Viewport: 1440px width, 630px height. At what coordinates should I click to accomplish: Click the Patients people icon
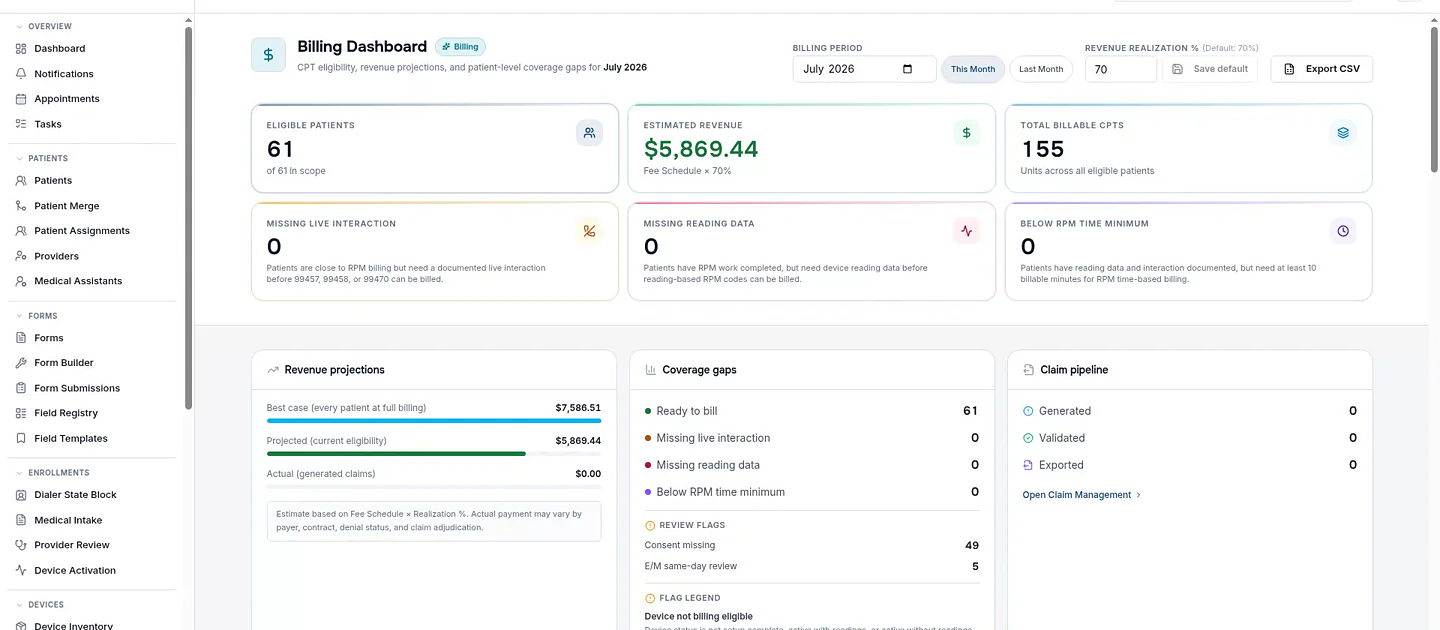(x=21, y=180)
